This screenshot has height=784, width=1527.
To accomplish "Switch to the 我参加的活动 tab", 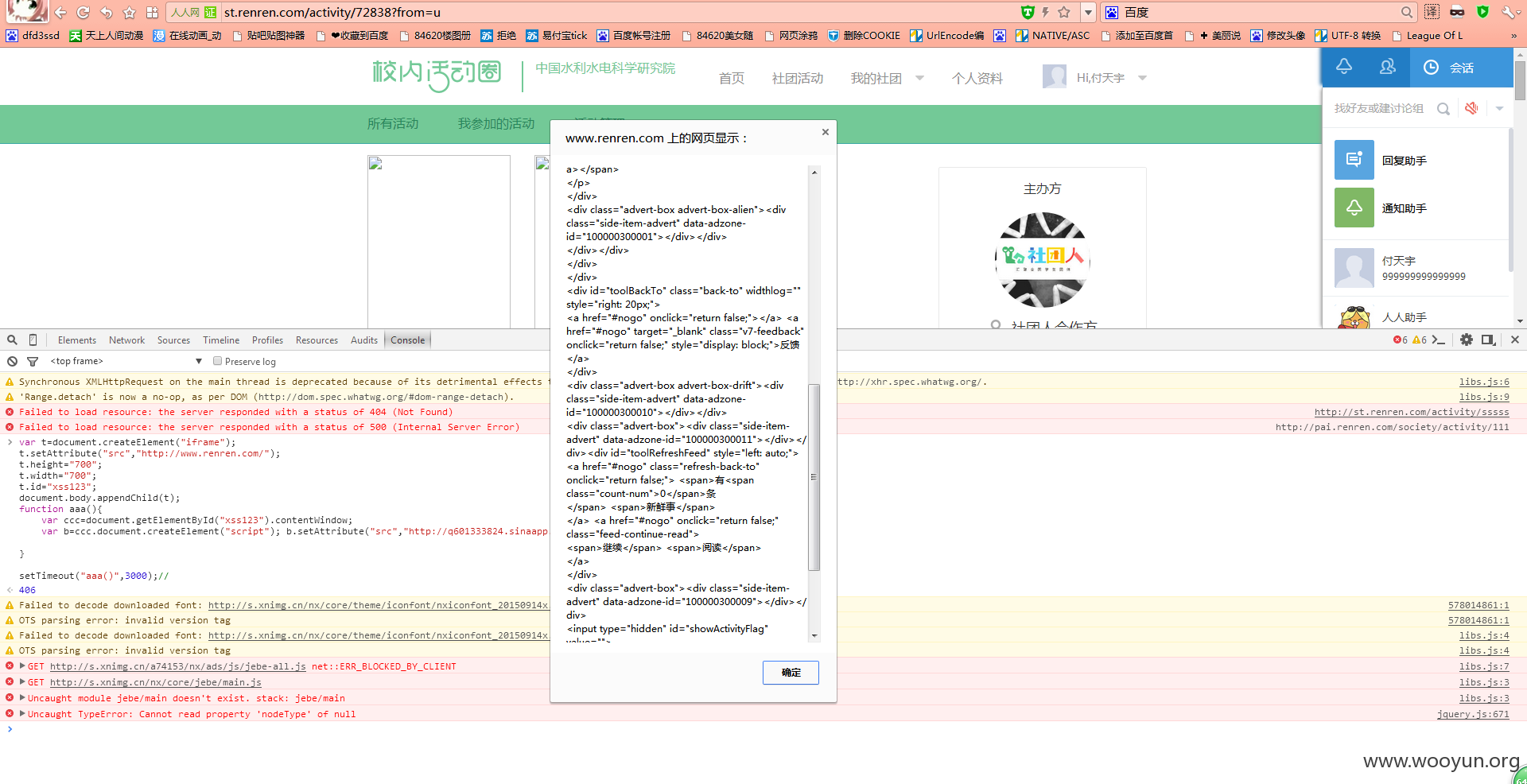I will pos(495,123).
